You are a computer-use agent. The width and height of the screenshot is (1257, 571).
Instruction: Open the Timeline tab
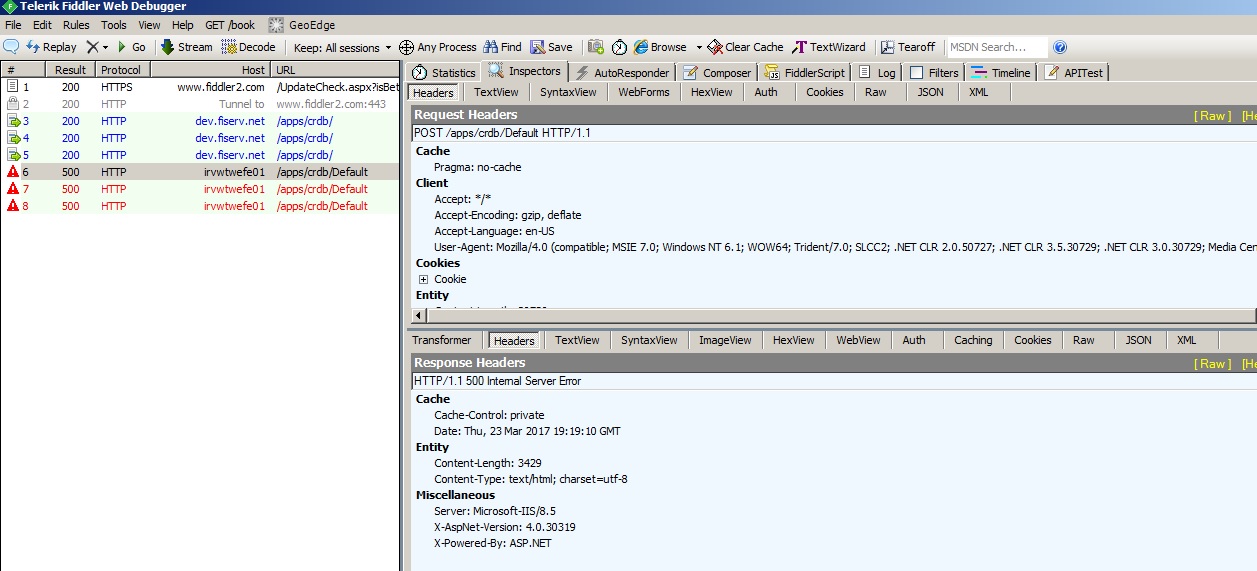tap(1000, 72)
